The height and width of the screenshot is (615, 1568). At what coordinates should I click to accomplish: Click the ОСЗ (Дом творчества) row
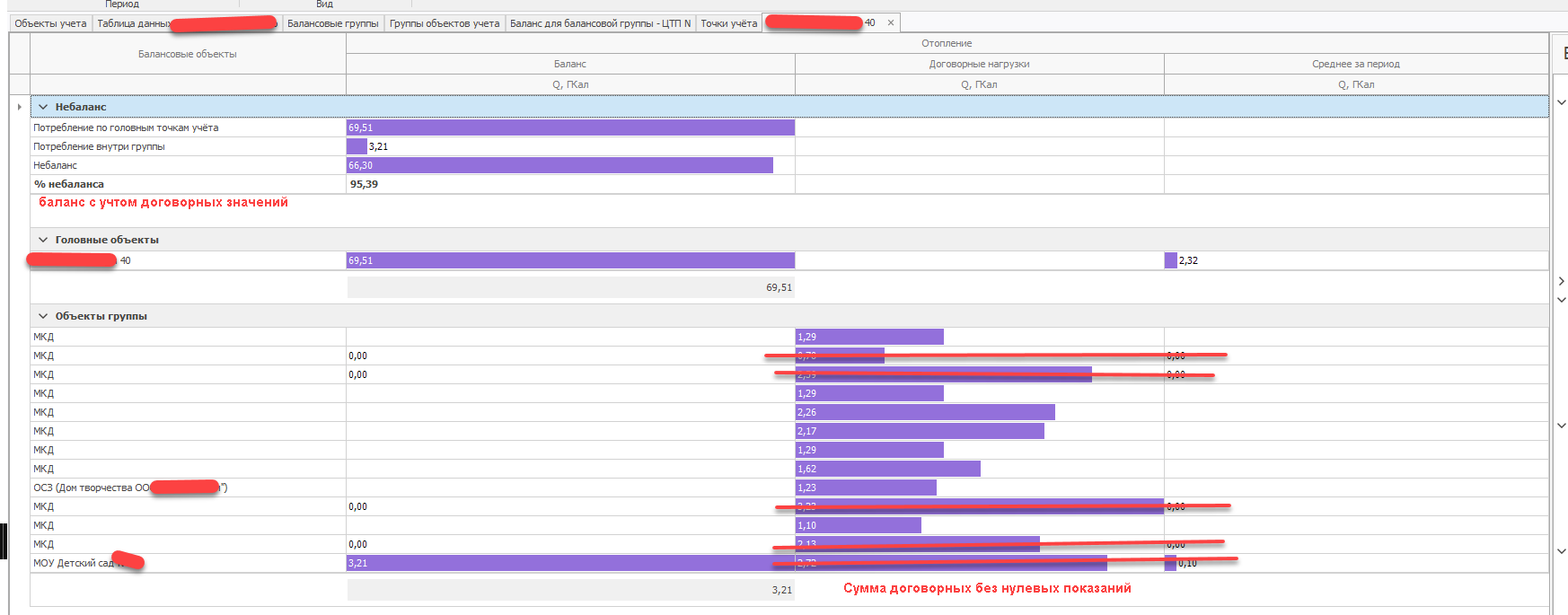[92, 488]
